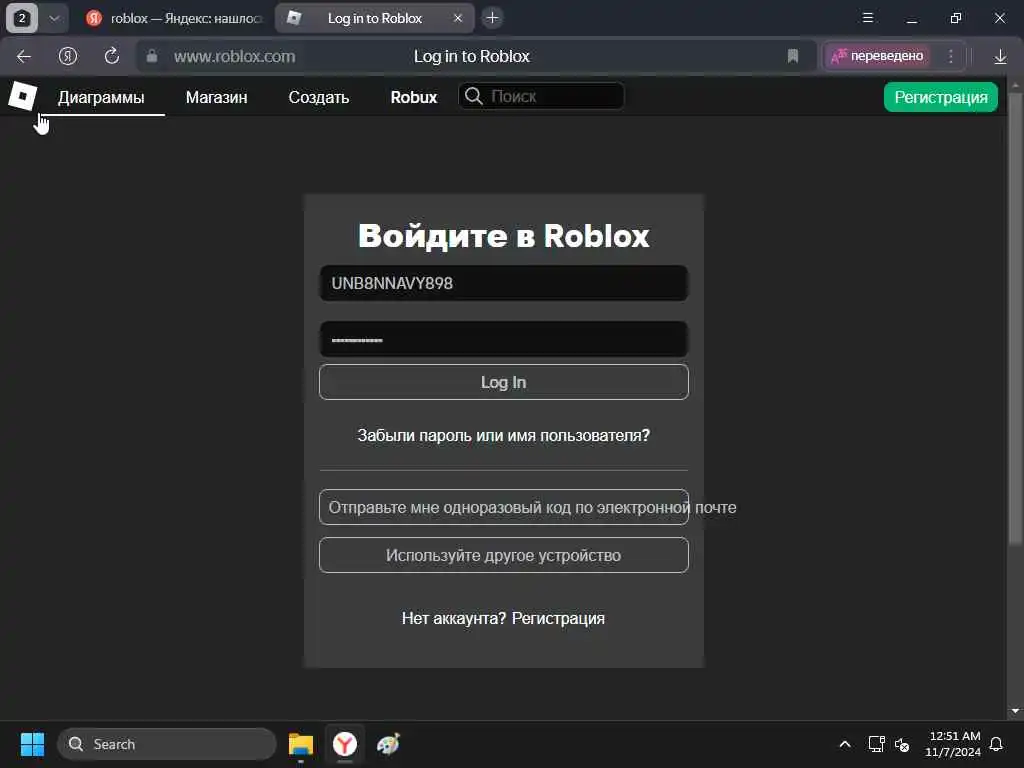Image resolution: width=1024 pixels, height=768 pixels.
Task: Click the username field with UNB8NNAVY898
Action: coord(504,283)
